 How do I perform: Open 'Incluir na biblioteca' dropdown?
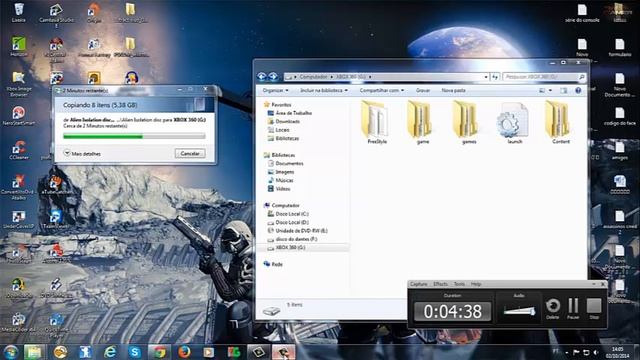coord(324,90)
